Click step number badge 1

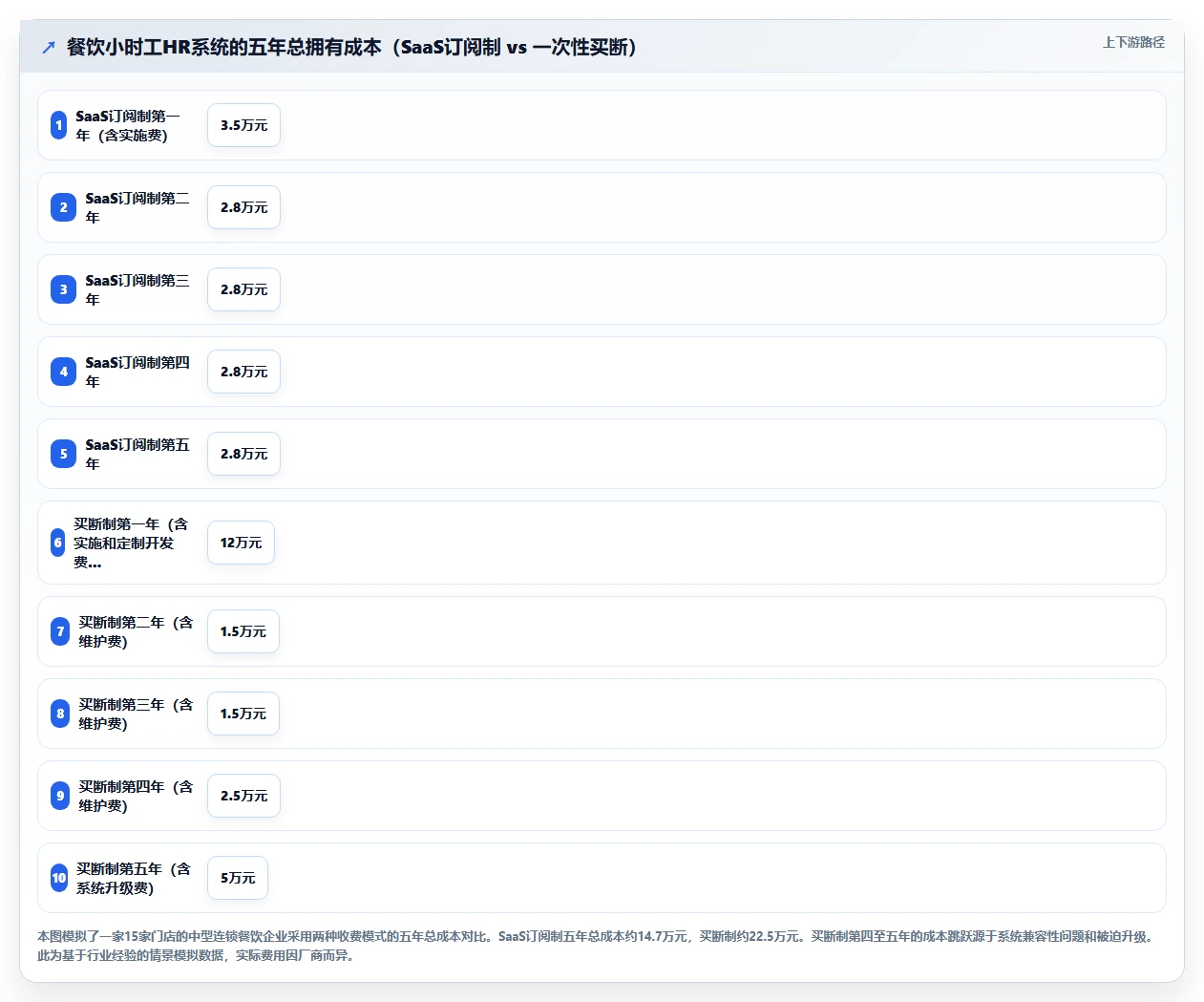point(59,125)
